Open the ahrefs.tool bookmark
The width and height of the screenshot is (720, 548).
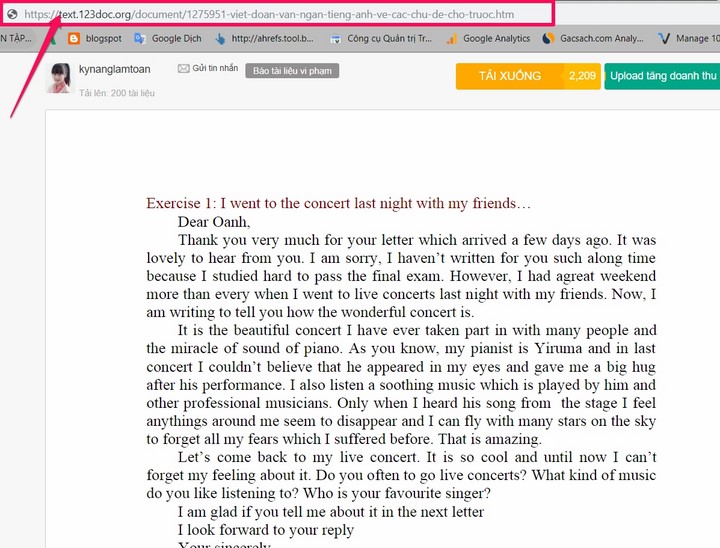pyautogui.click(x=263, y=39)
